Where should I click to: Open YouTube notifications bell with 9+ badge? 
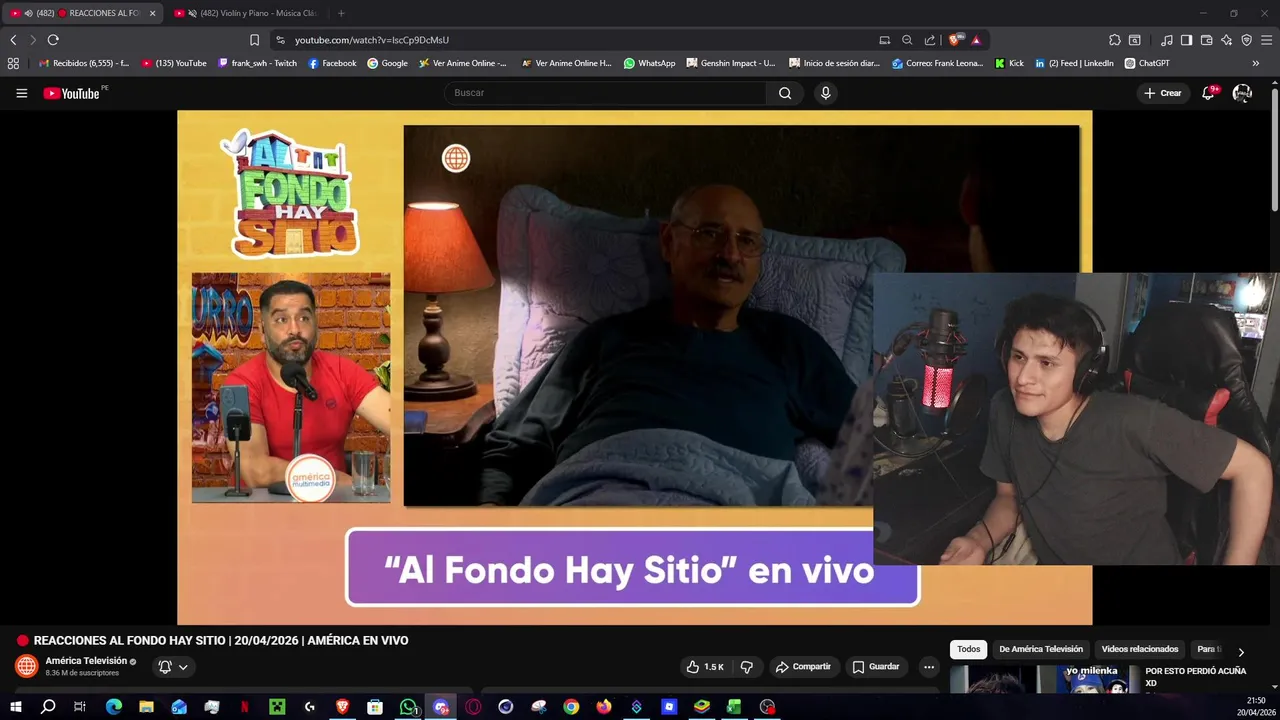coord(1209,93)
